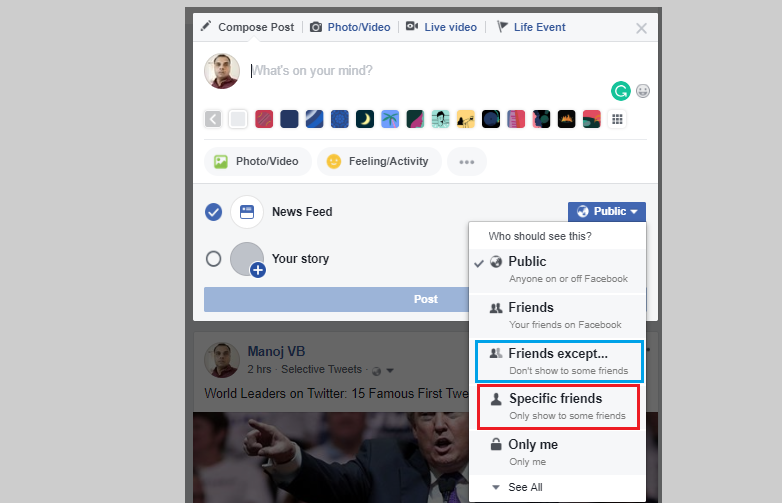Viewport: 782px width, 503px height.
Task: Choose the blank white background option
Action: click(x=238, y=119)
